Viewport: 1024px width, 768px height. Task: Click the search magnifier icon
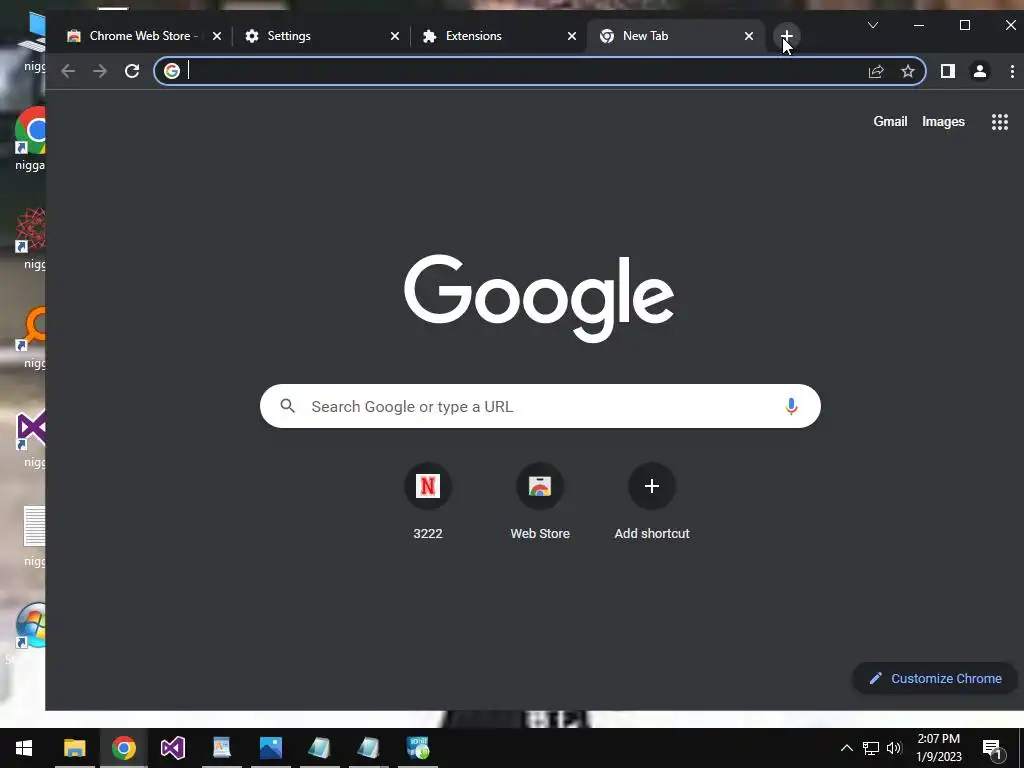(287, 406)
